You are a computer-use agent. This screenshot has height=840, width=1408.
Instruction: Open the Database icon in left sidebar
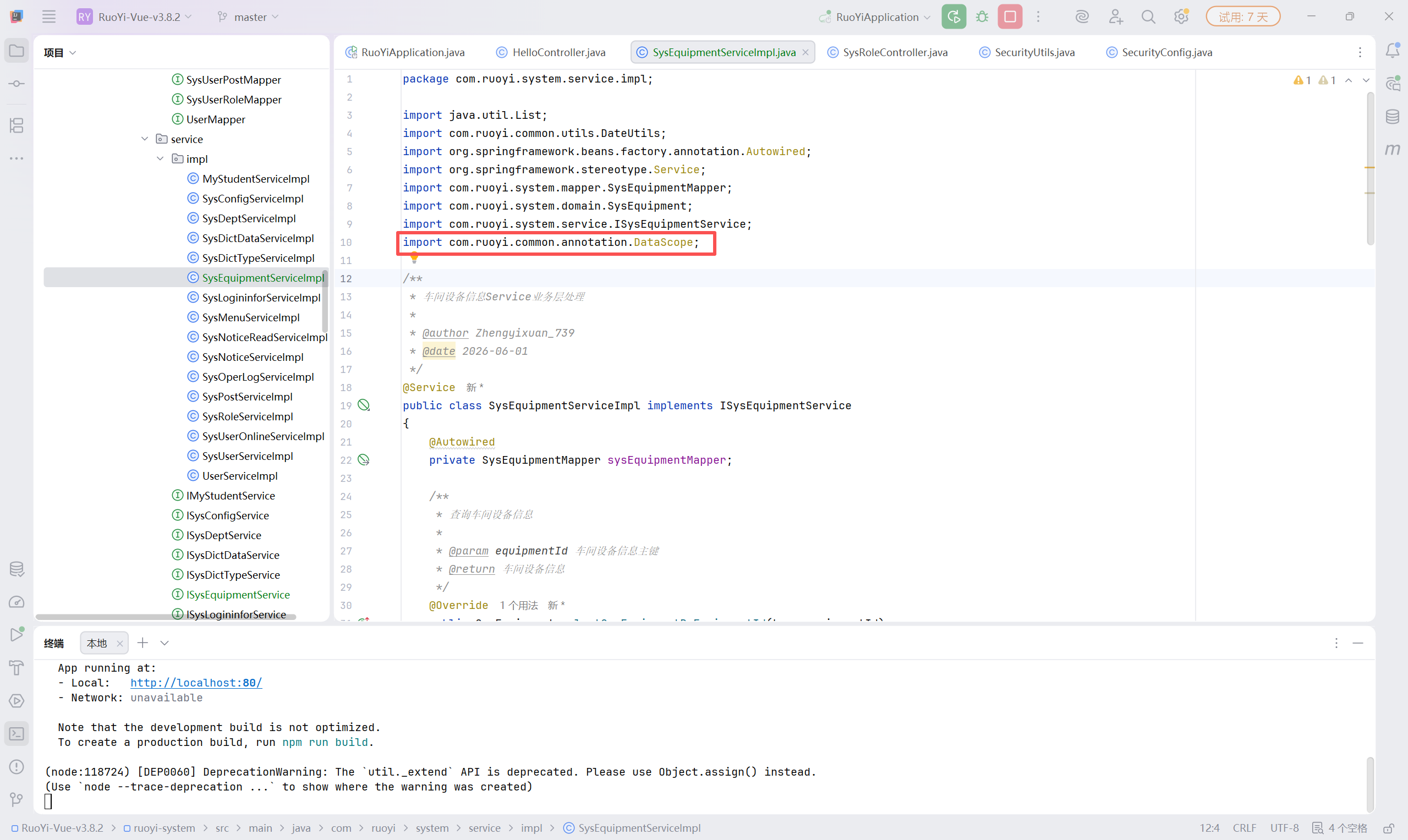tap(17, 569)
